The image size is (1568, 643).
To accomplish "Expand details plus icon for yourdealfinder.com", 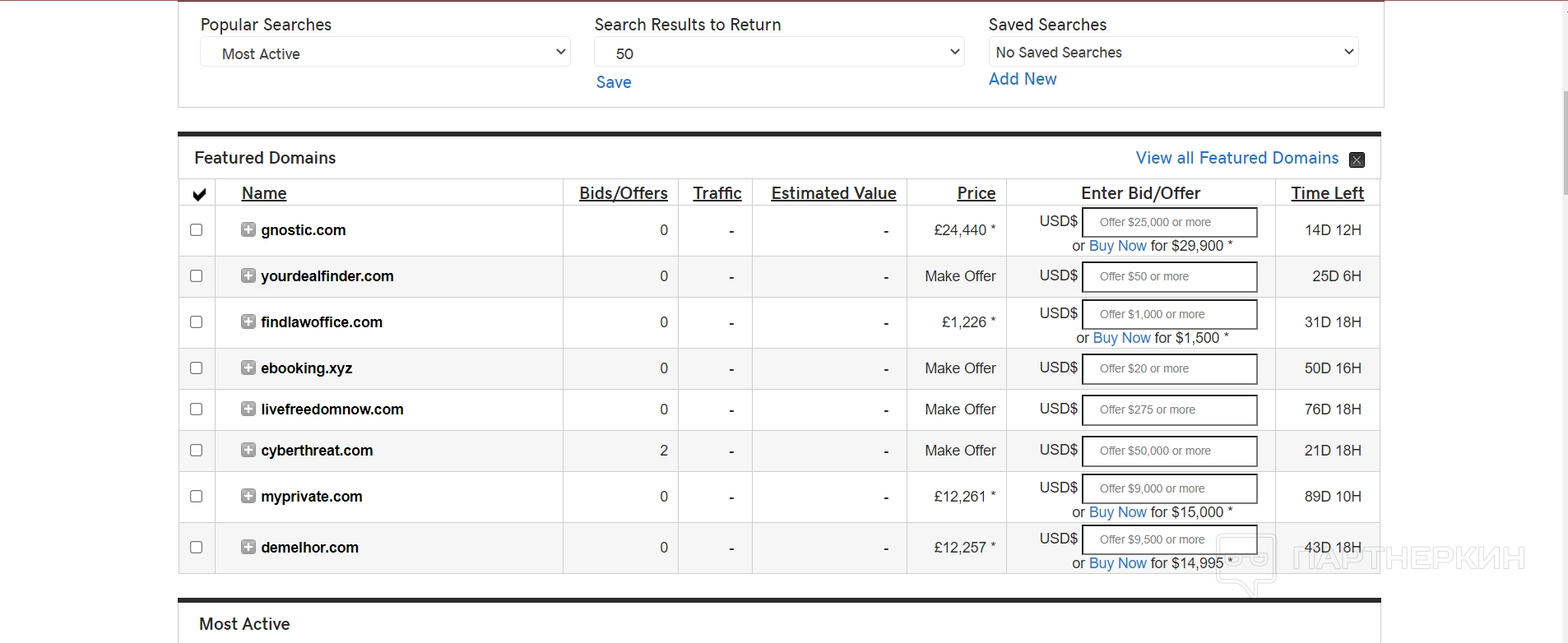I will (248, 275).
